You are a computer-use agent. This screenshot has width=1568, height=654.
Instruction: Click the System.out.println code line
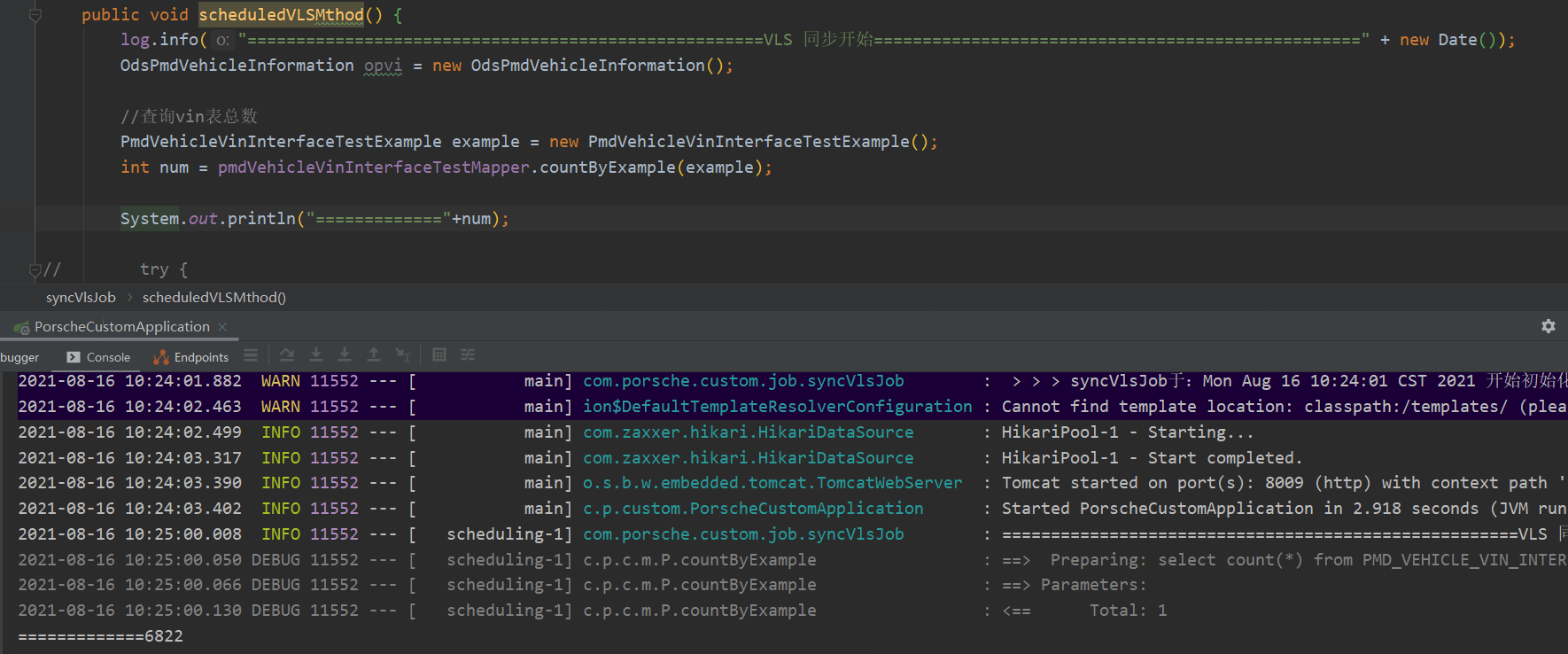pos(314,219)
